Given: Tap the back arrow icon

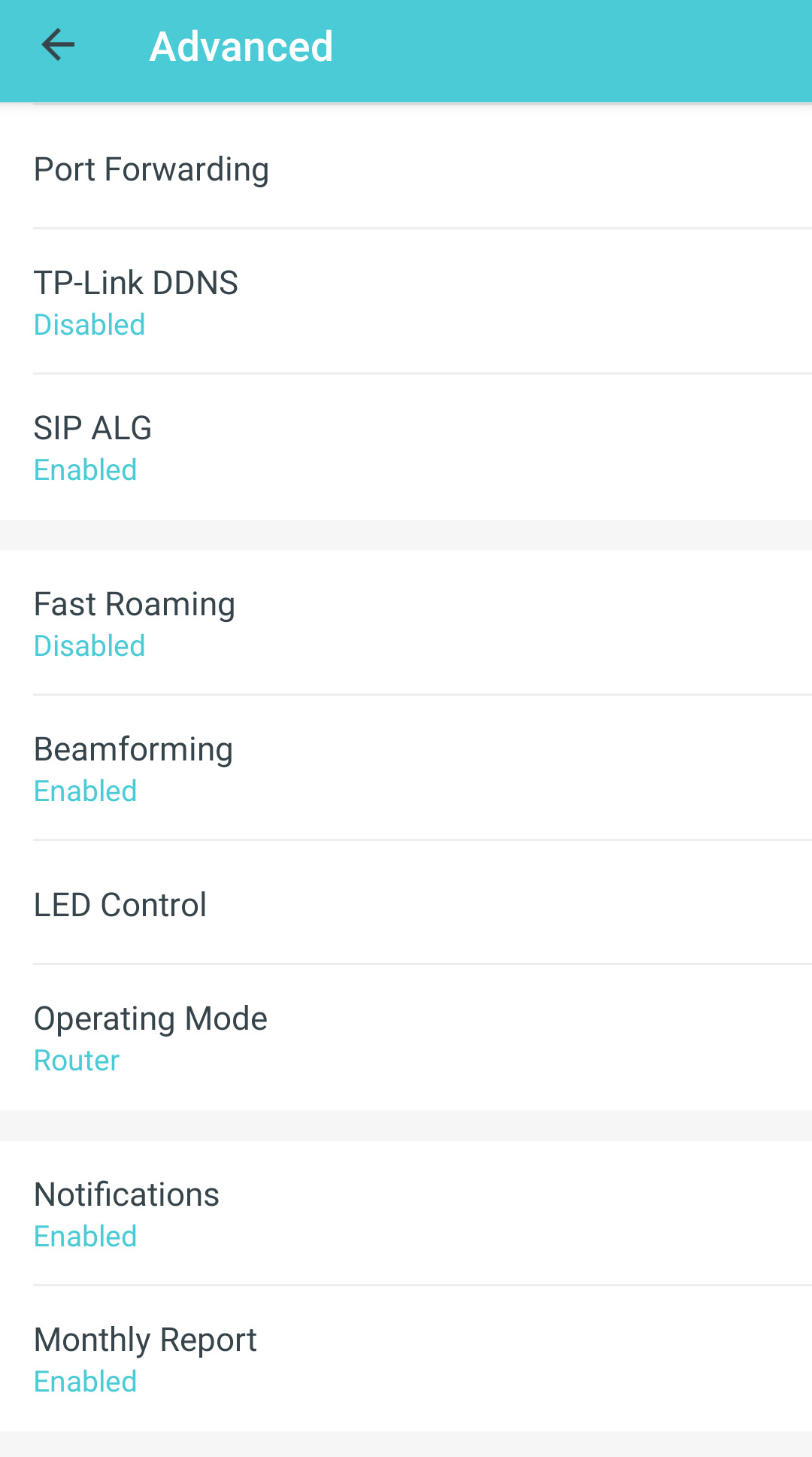Looking at the screenshot, I should pos(58,46).
